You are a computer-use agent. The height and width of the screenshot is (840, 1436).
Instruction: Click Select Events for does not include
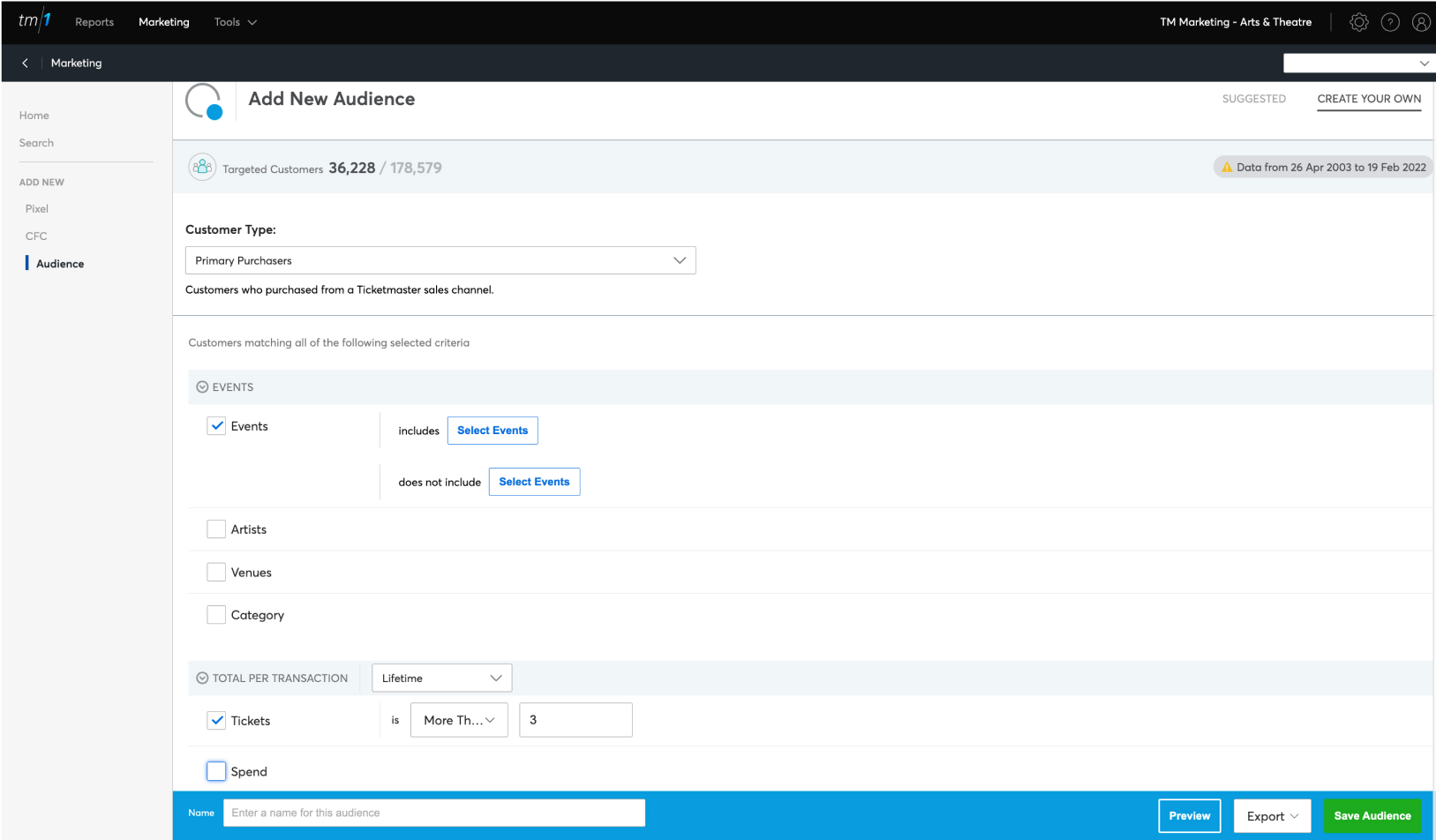(534, 482)
